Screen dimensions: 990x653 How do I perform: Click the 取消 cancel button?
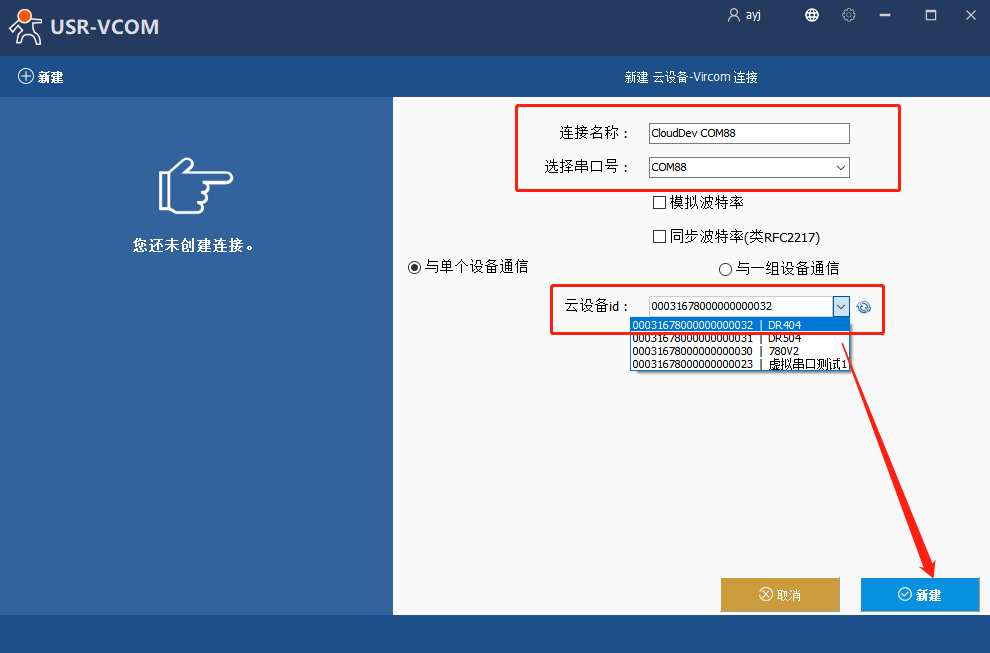780,594
